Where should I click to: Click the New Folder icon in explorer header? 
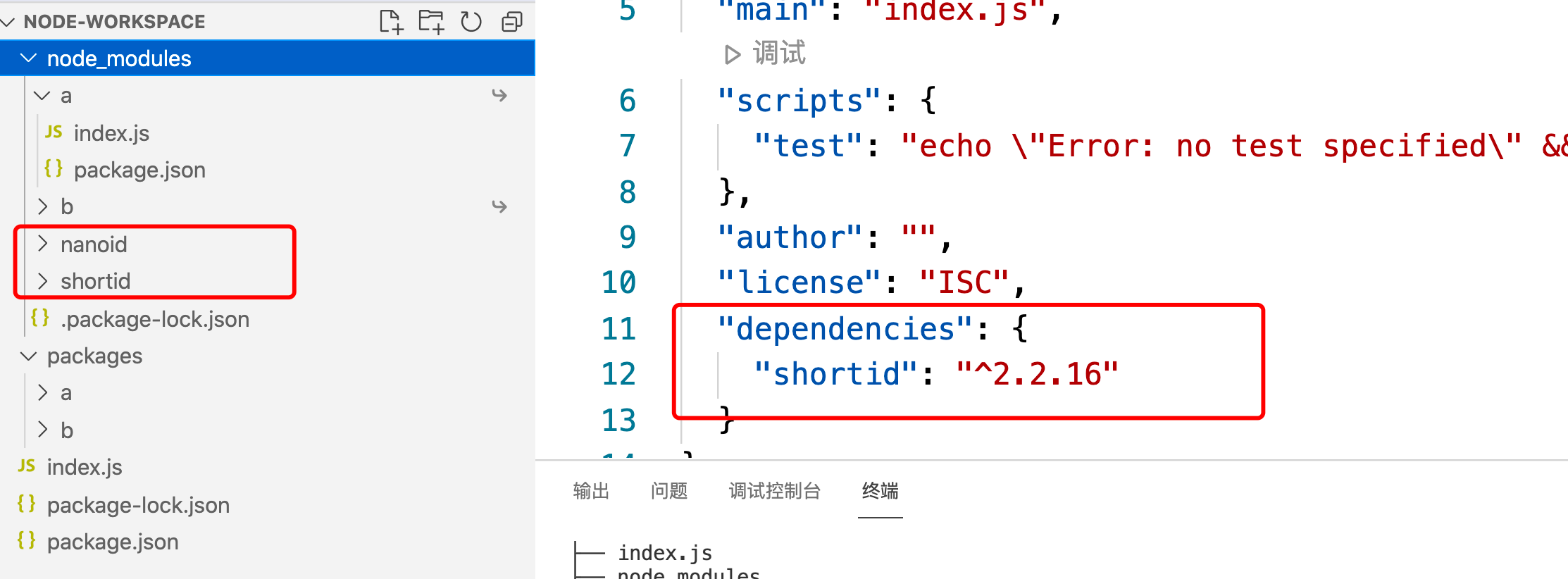(x=431, y=22)
